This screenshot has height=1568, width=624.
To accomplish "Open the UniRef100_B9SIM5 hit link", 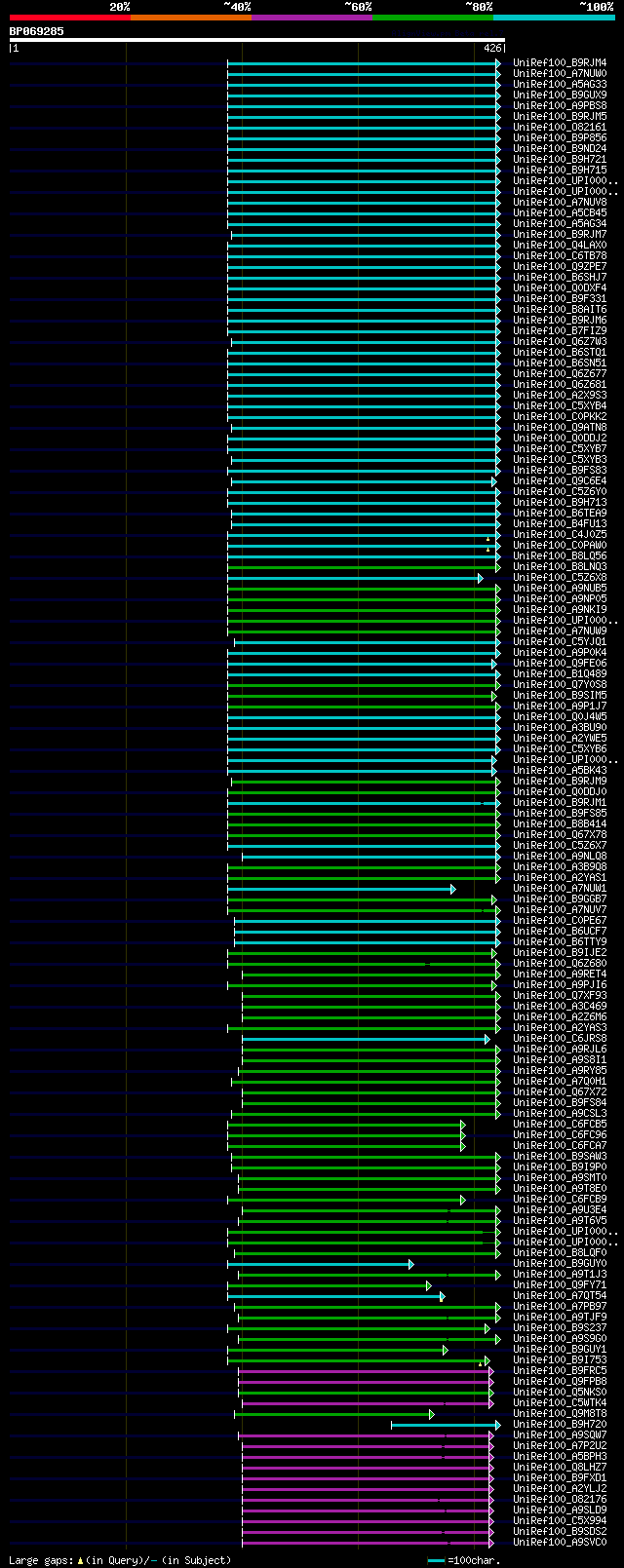I will click(x=560, y=695).
